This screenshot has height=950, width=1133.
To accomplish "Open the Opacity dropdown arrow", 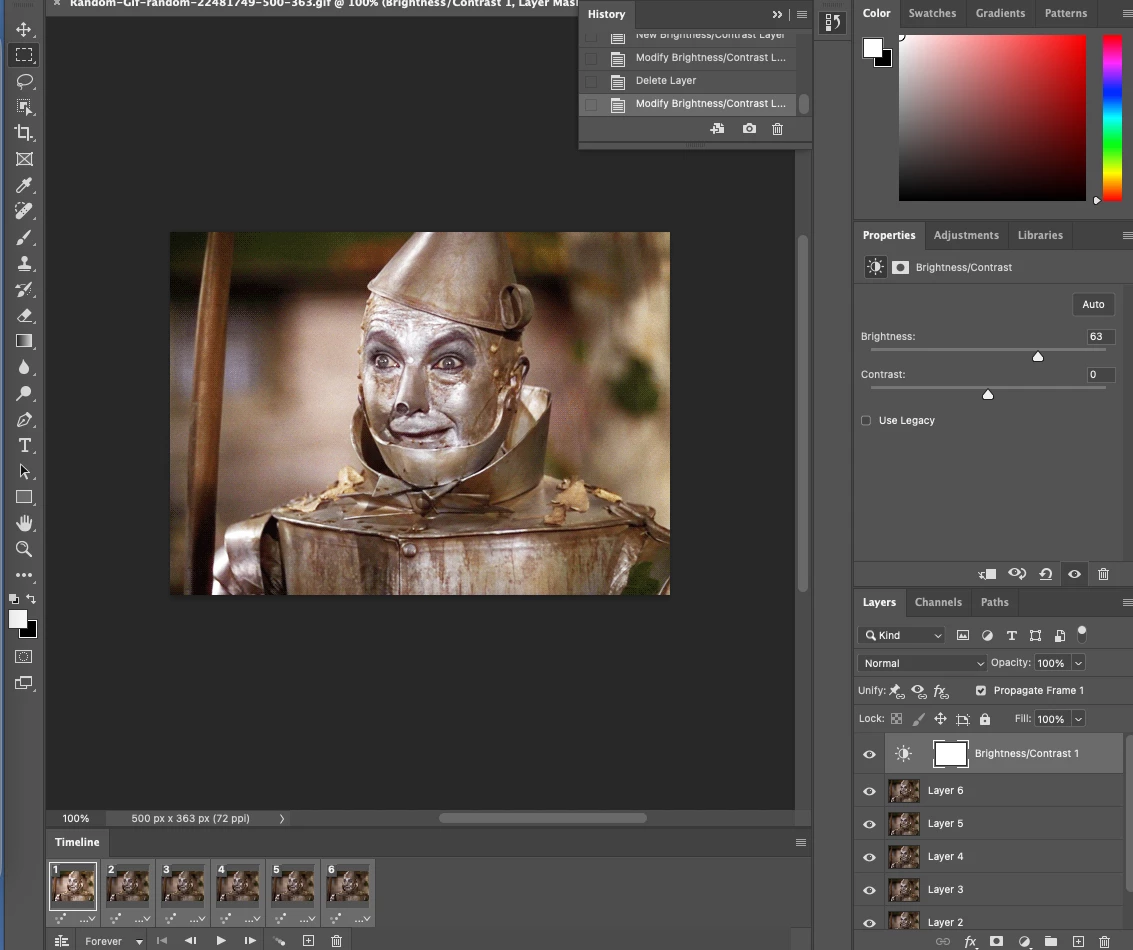I will click(1078, 663).
